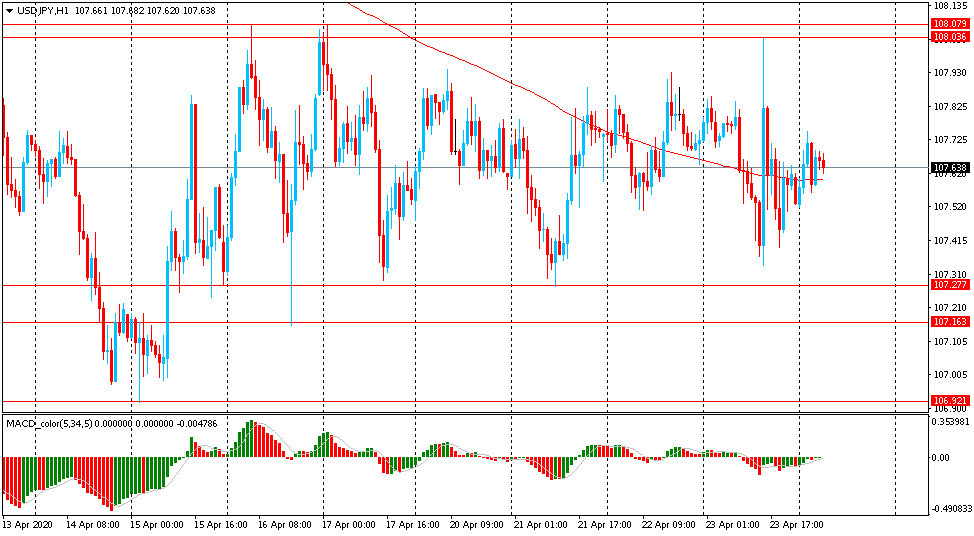The image size is (974, 536).
Task: Click the 107.930 price scale value
Action: 950,73
